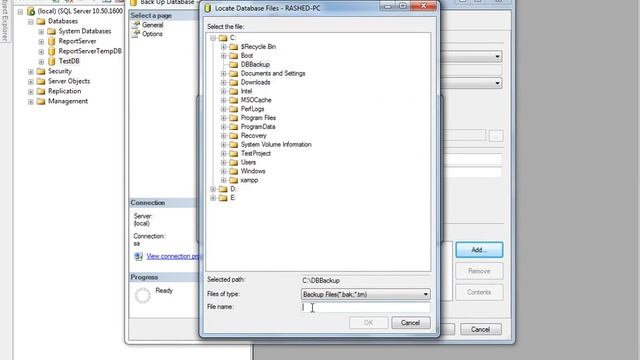Select the TestProject folder label
Viewport: 640px width, 360px height.
256,153
